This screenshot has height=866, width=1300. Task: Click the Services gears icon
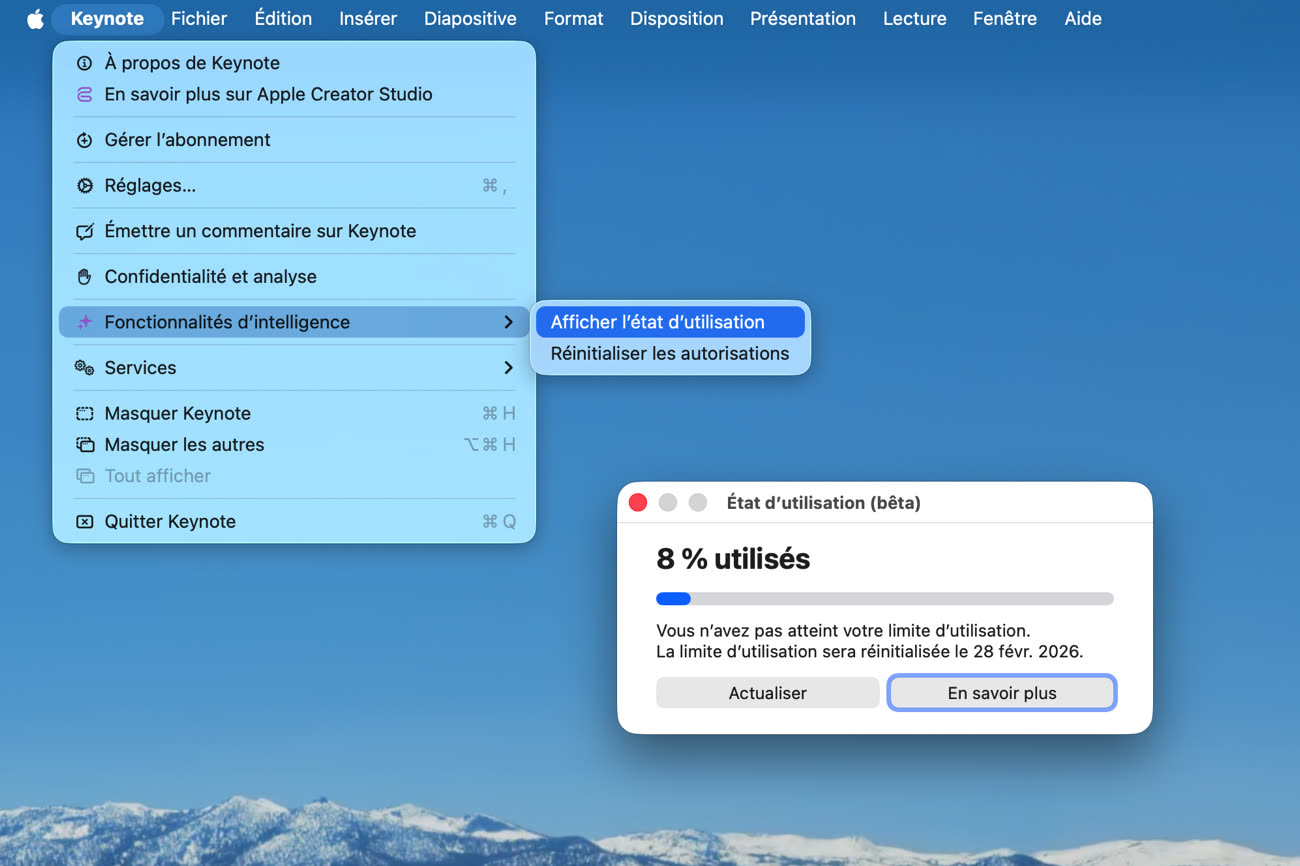(85, 368)
